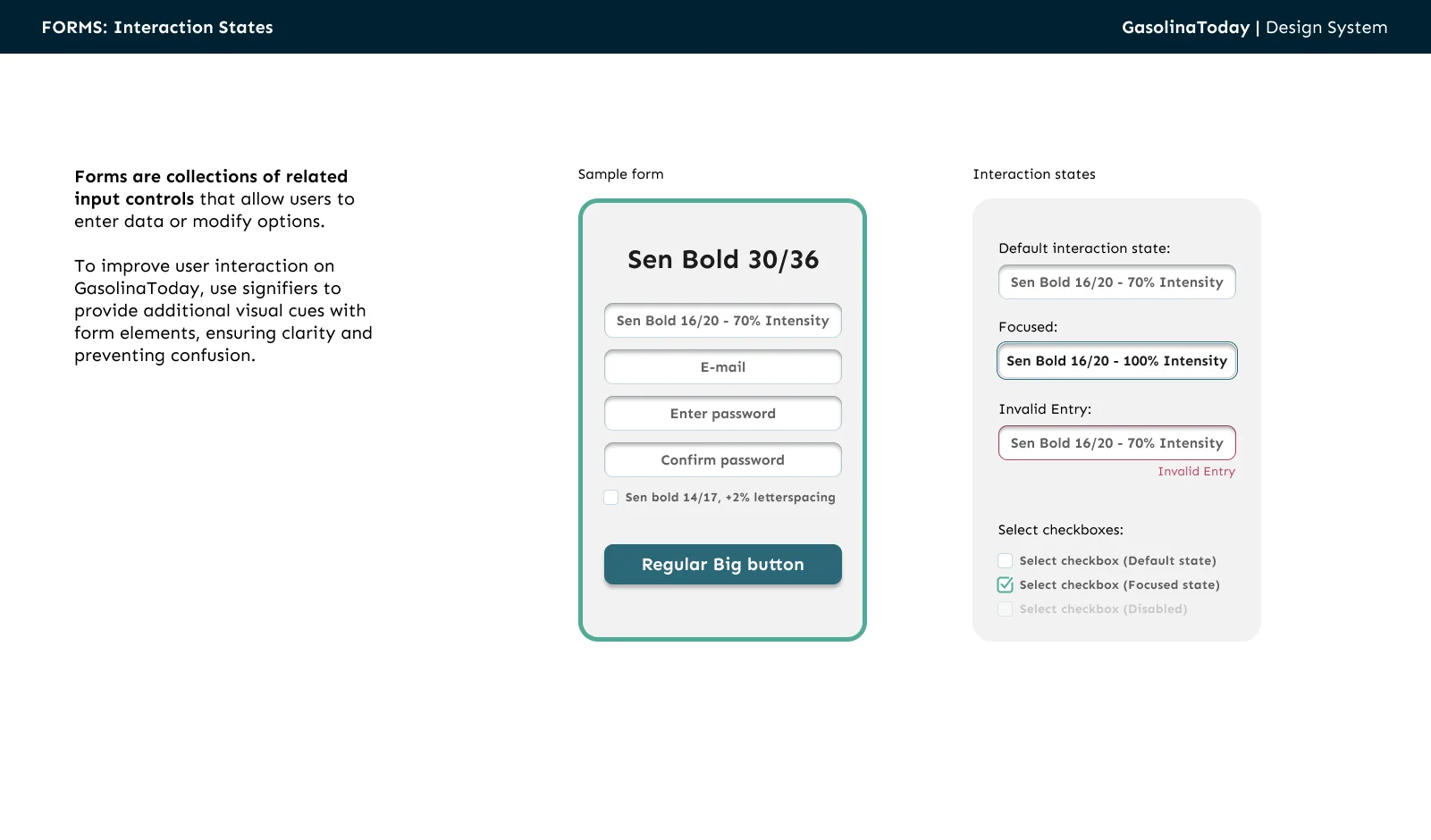This screenshot has height=840, width=1431.
Task: Click the Regular Big button
Action: [723, 565]
